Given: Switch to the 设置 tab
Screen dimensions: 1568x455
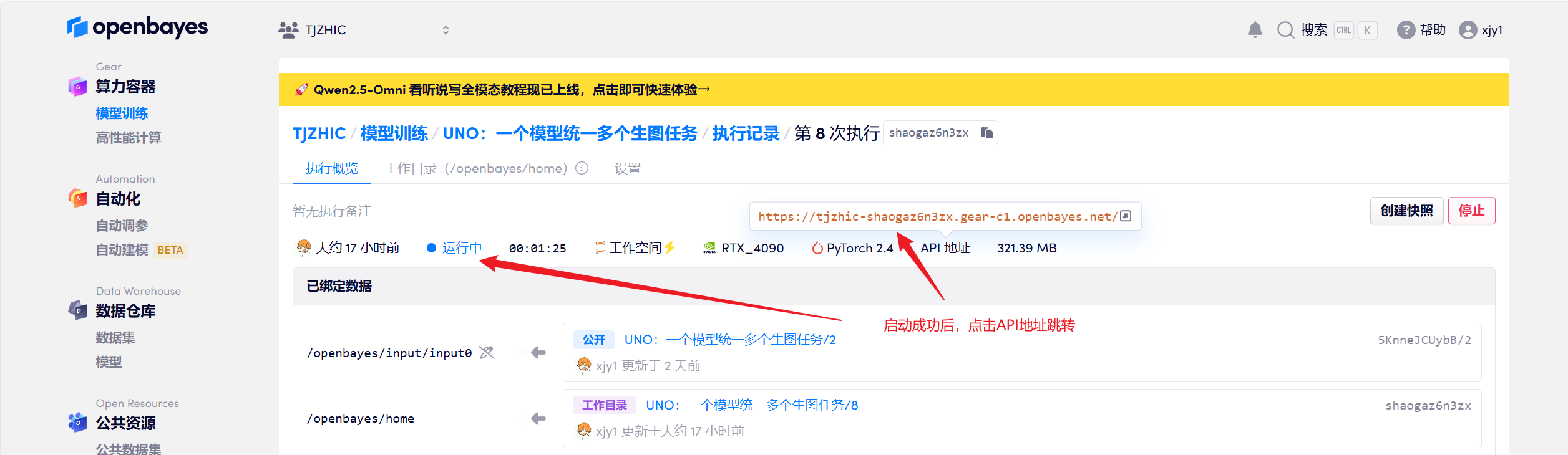Looking at the screenshot, I should tap(628, 168).
